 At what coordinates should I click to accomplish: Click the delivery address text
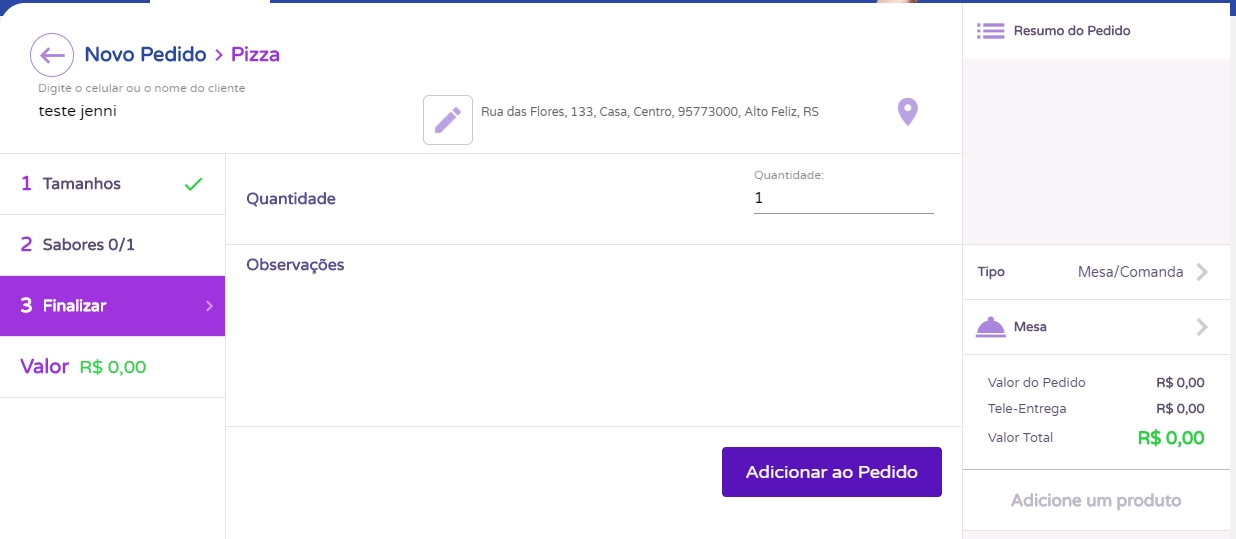click(650, 112)
